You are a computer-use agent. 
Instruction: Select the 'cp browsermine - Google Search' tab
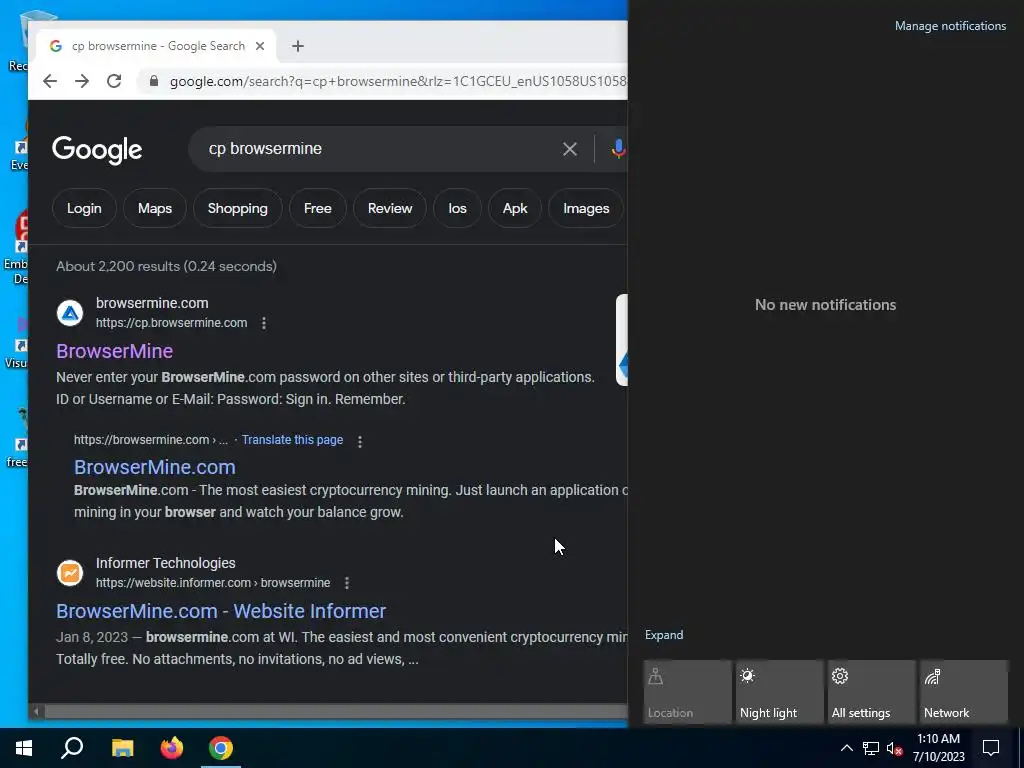[157, 46]
